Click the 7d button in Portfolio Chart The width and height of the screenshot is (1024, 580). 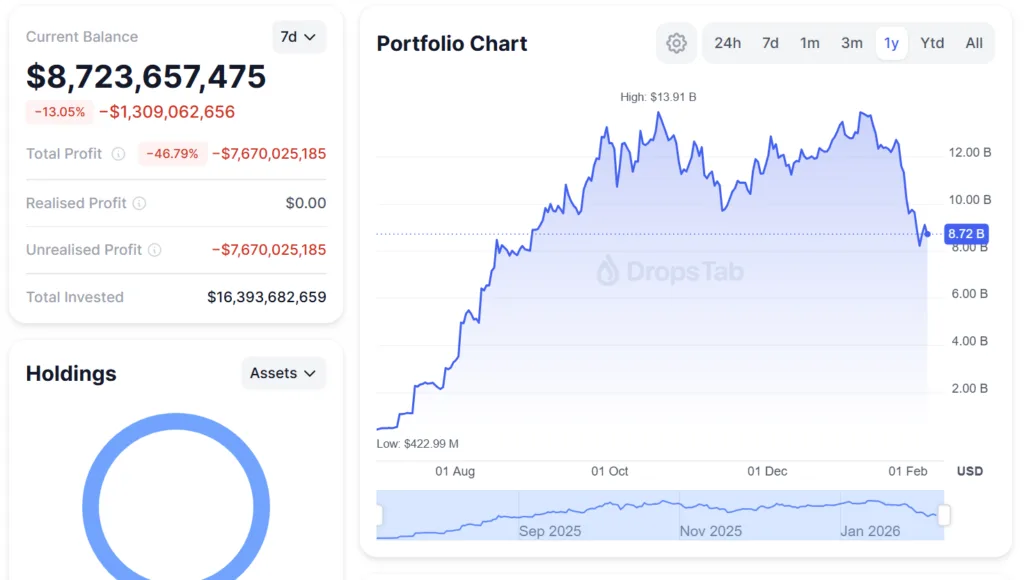pos(770,43)
